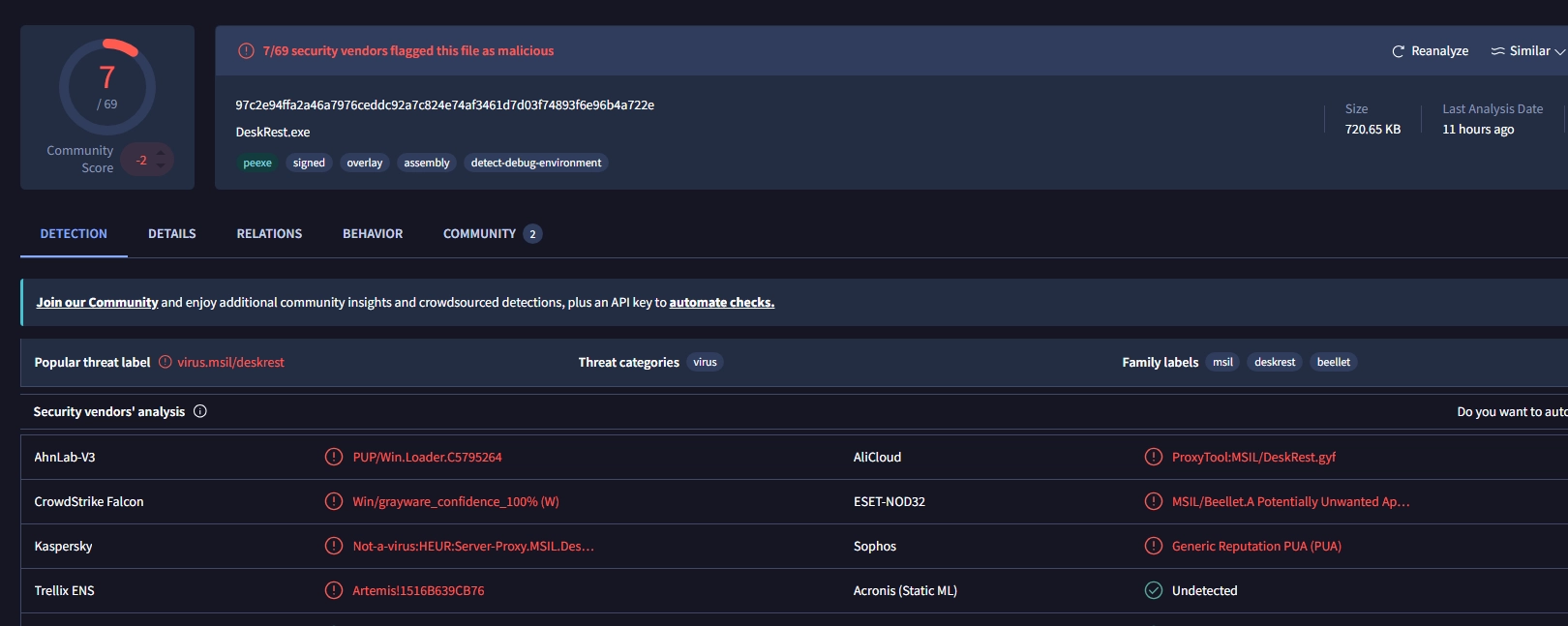Select the detect-debug-environment tag
This screenshot has height=626, width=1568.
click(x=536, y=163)
